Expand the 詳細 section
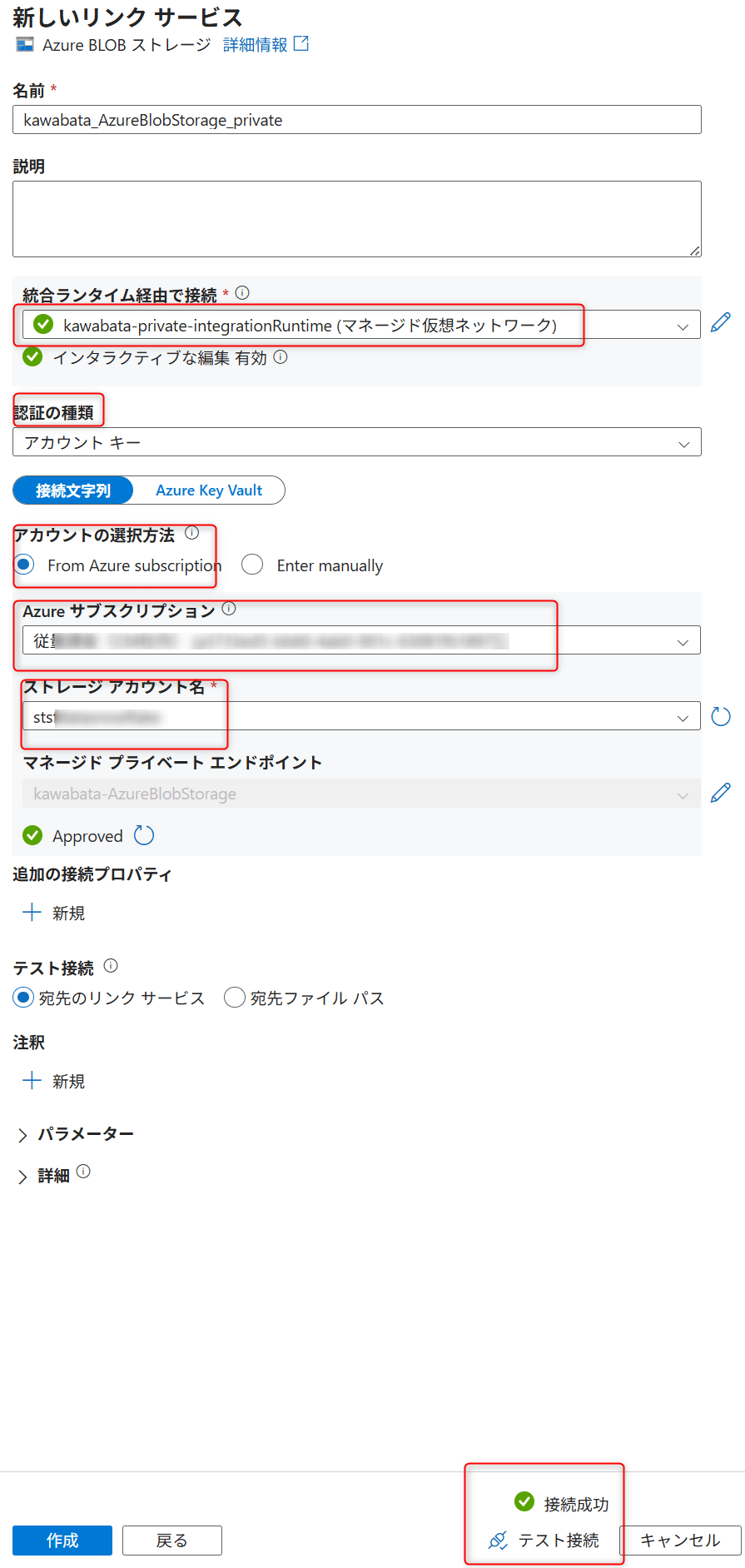 pos(43,1176)
